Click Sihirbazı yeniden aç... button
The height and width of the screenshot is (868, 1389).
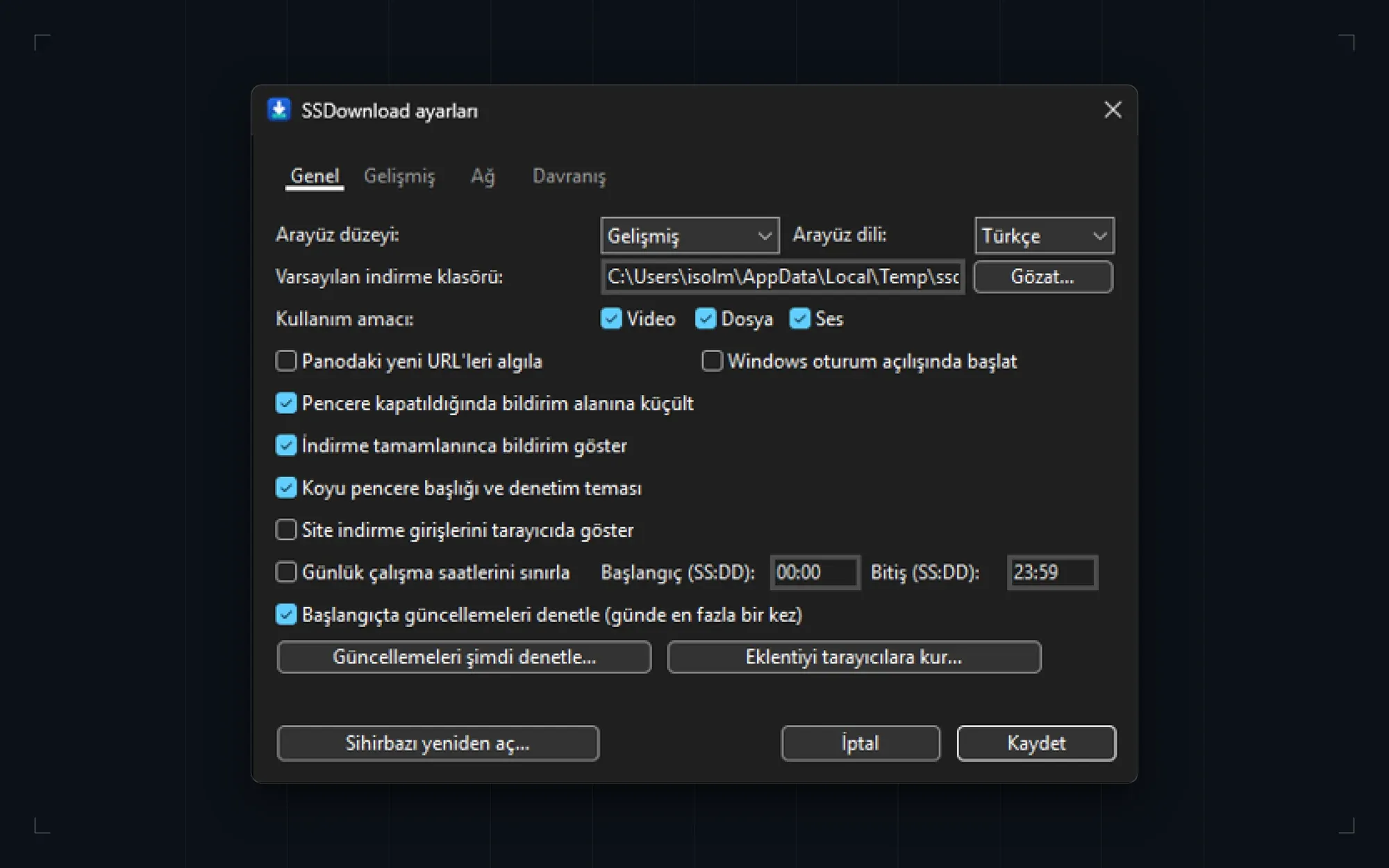[x=438, y=744]
